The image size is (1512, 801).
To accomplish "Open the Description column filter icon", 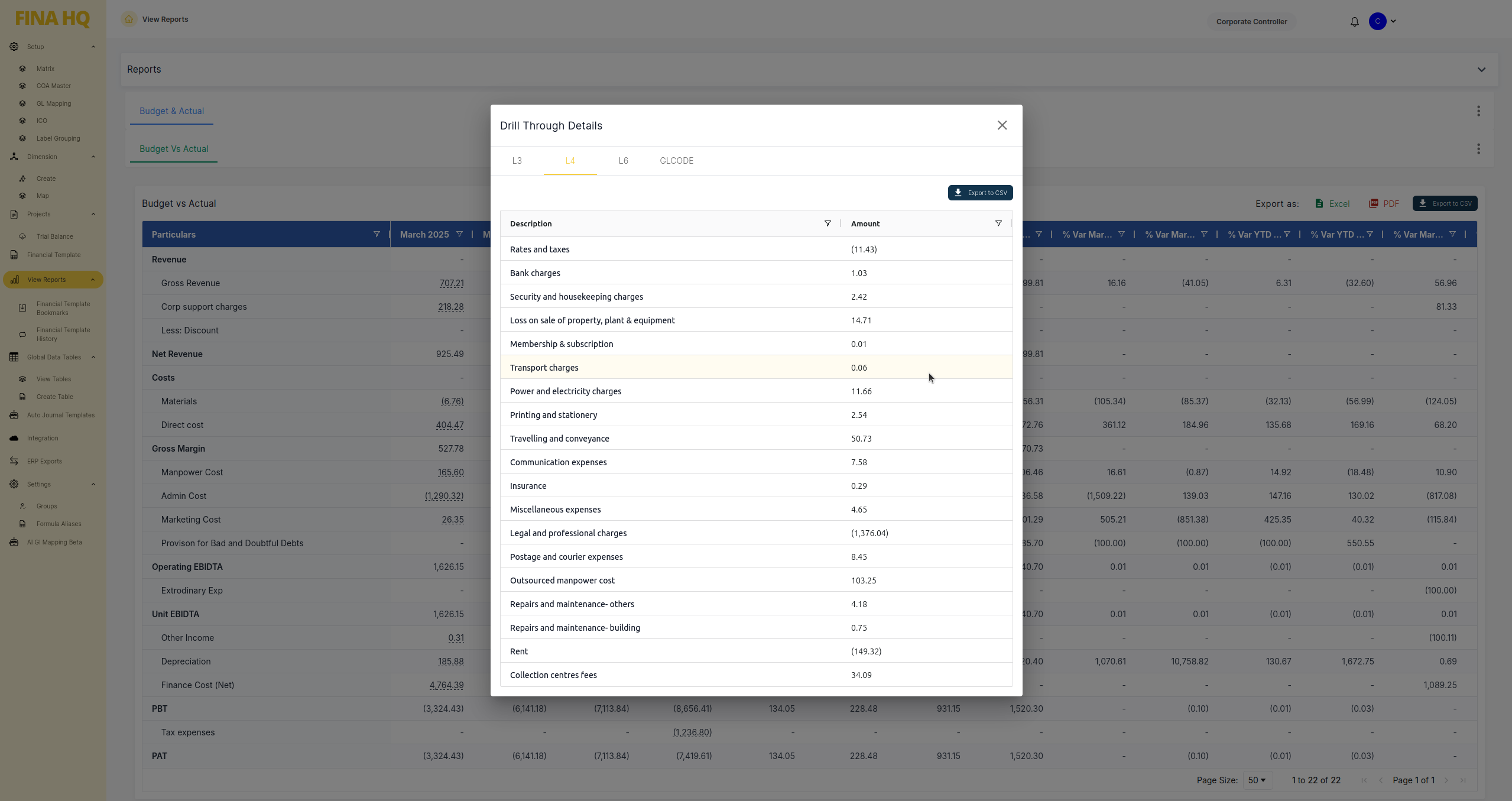I will (x=828, y=223).
